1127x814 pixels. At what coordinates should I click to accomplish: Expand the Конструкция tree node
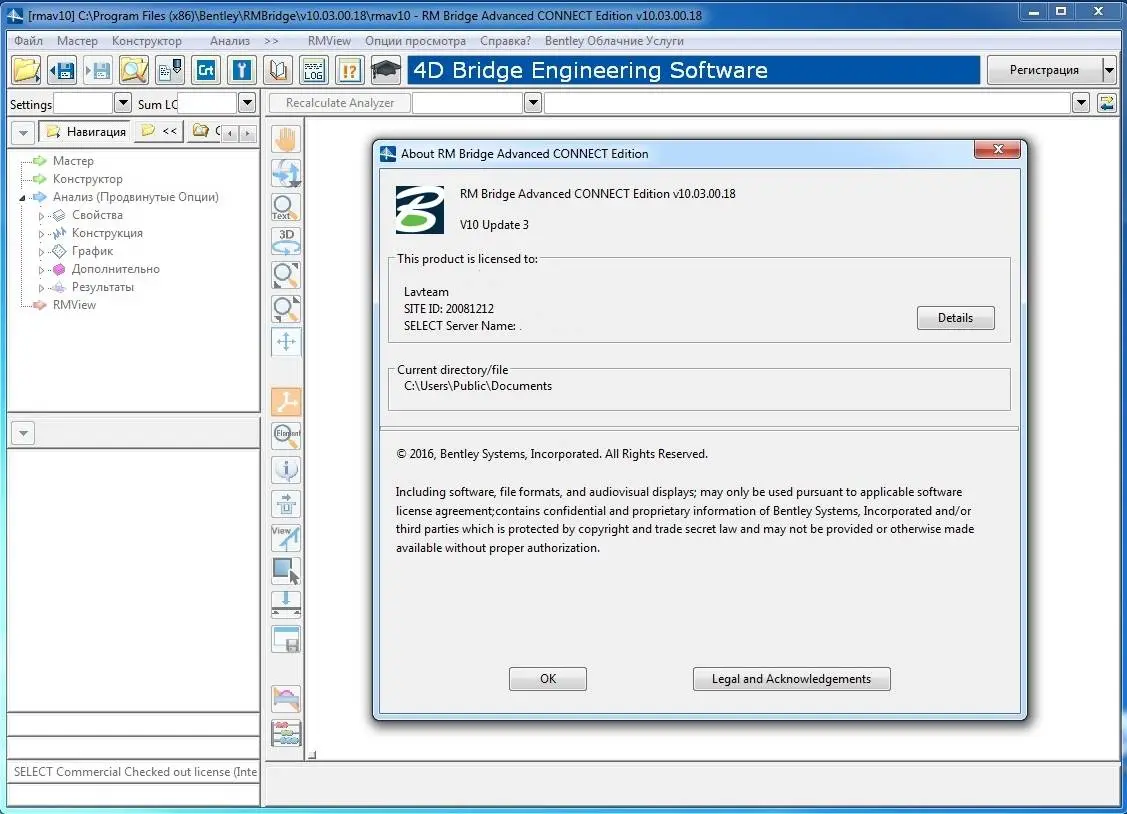click(41, 233)
